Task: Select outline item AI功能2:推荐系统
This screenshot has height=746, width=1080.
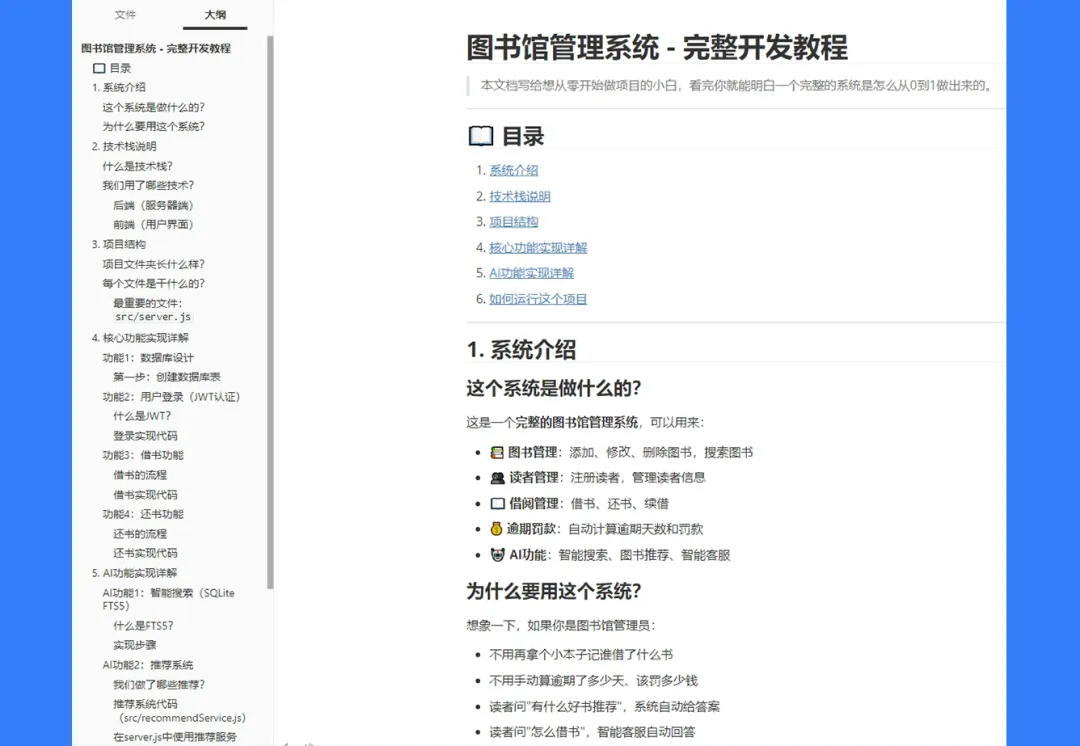Action: coord(147,665)
